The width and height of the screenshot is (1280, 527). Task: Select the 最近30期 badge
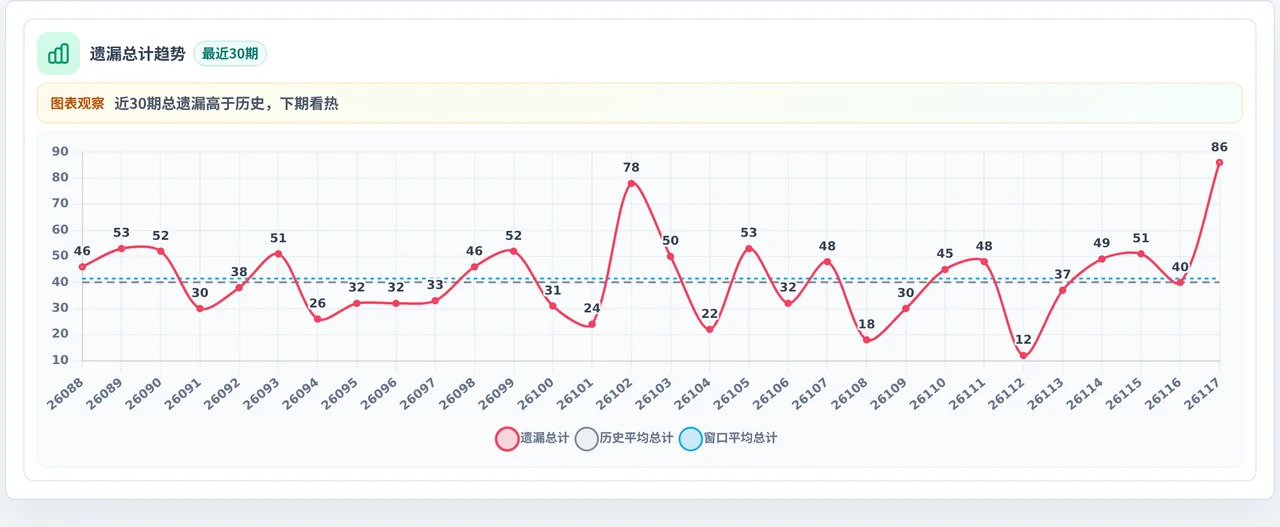(230, 54)
